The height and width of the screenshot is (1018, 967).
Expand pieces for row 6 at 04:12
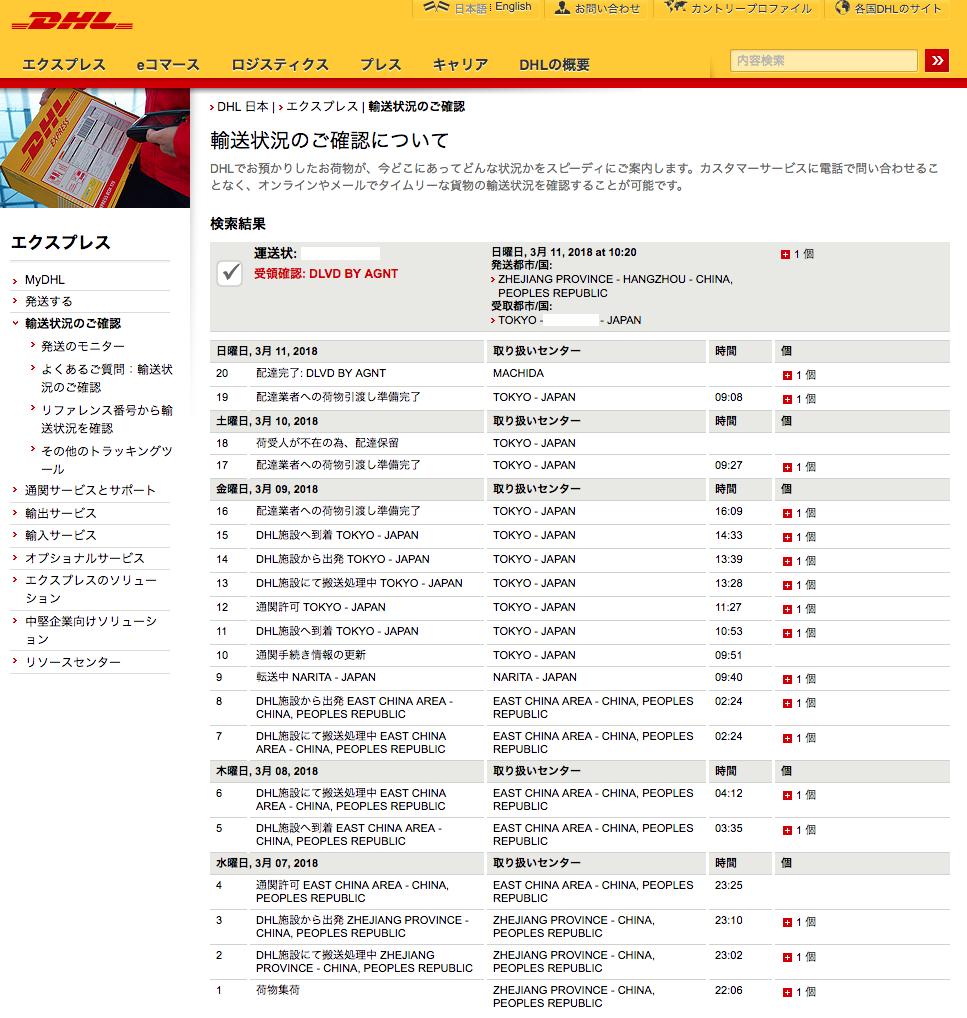tap(787, 795)
